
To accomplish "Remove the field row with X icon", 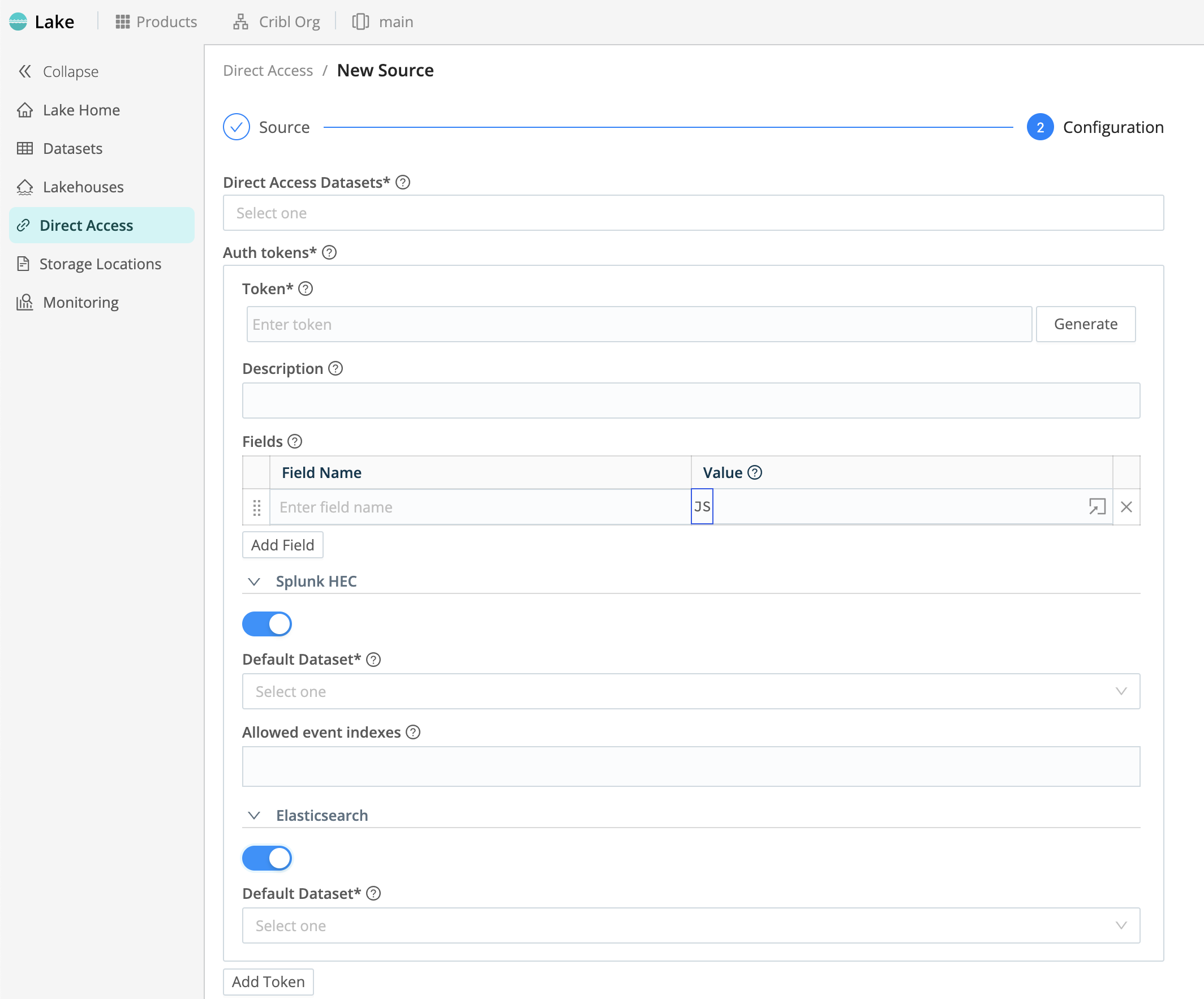I will pos(1126,507).
